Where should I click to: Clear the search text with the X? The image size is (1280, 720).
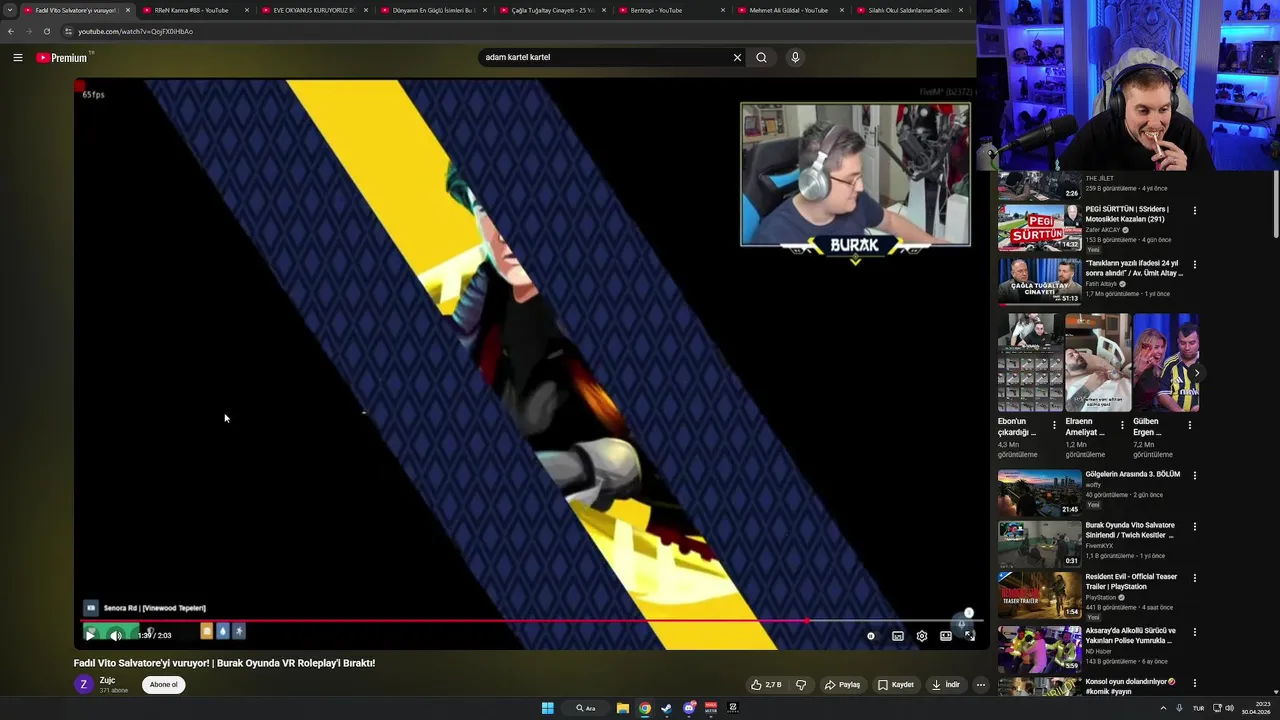pyautogui.click(x=737, y=57)
